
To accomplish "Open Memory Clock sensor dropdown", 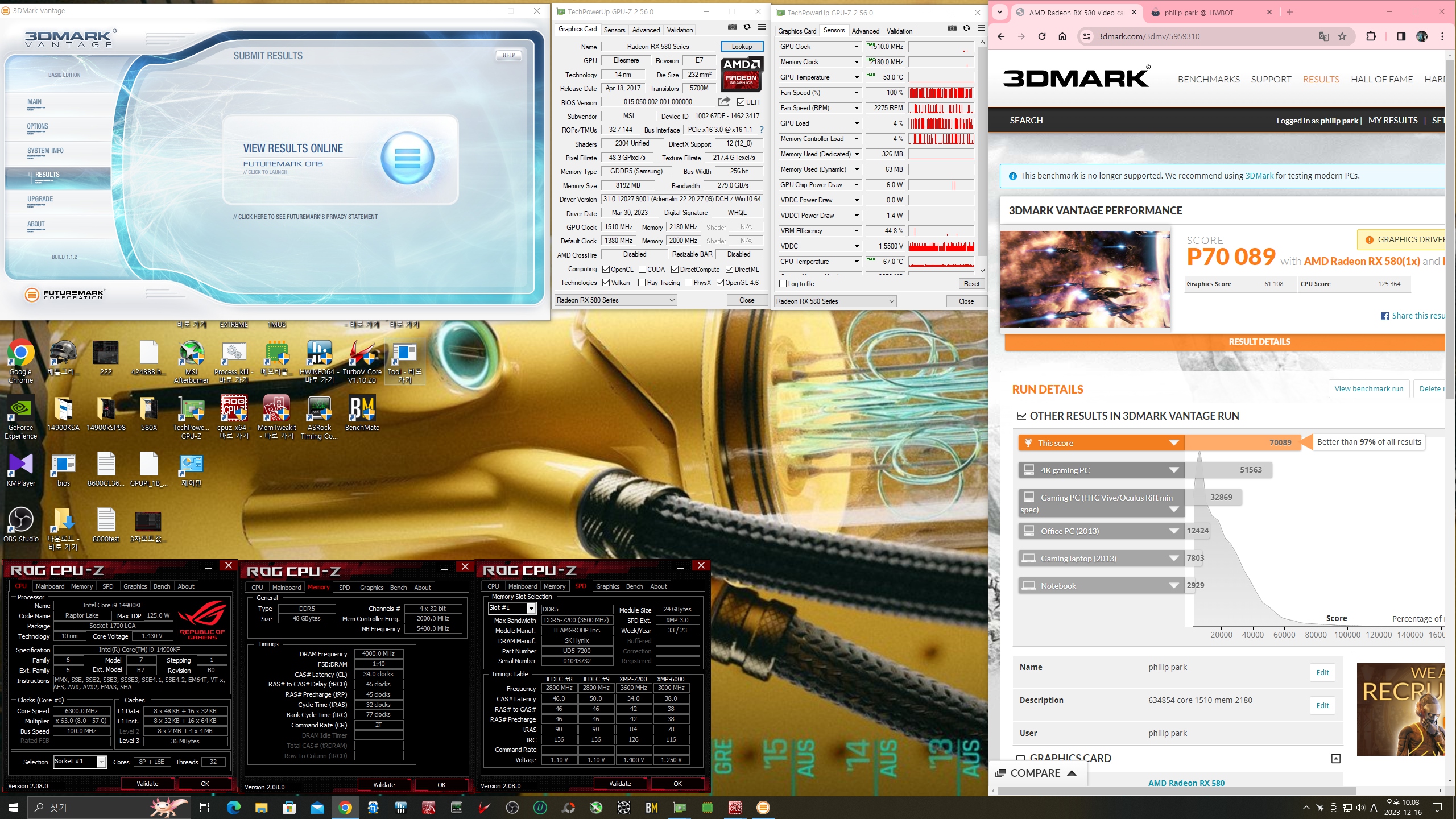I will 856,62.
